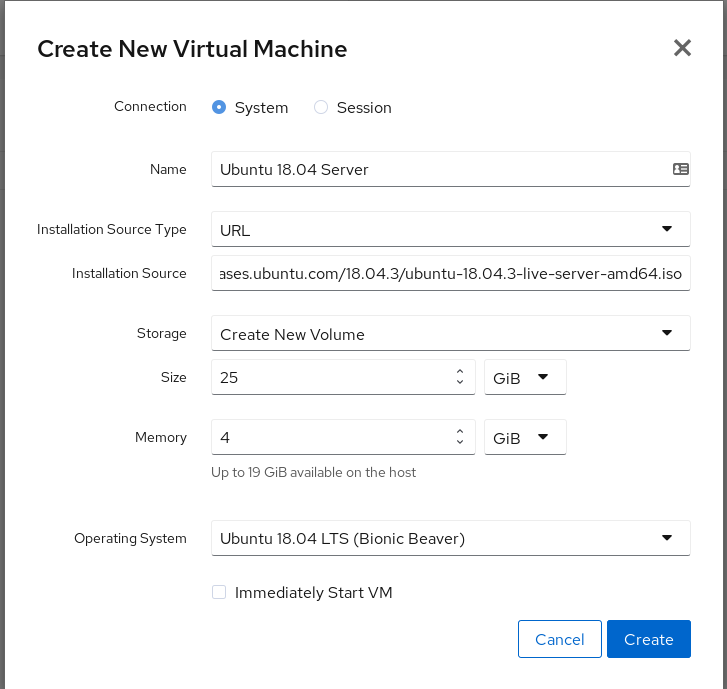
Task: Click the Operating System label
Action: (130, 538)
